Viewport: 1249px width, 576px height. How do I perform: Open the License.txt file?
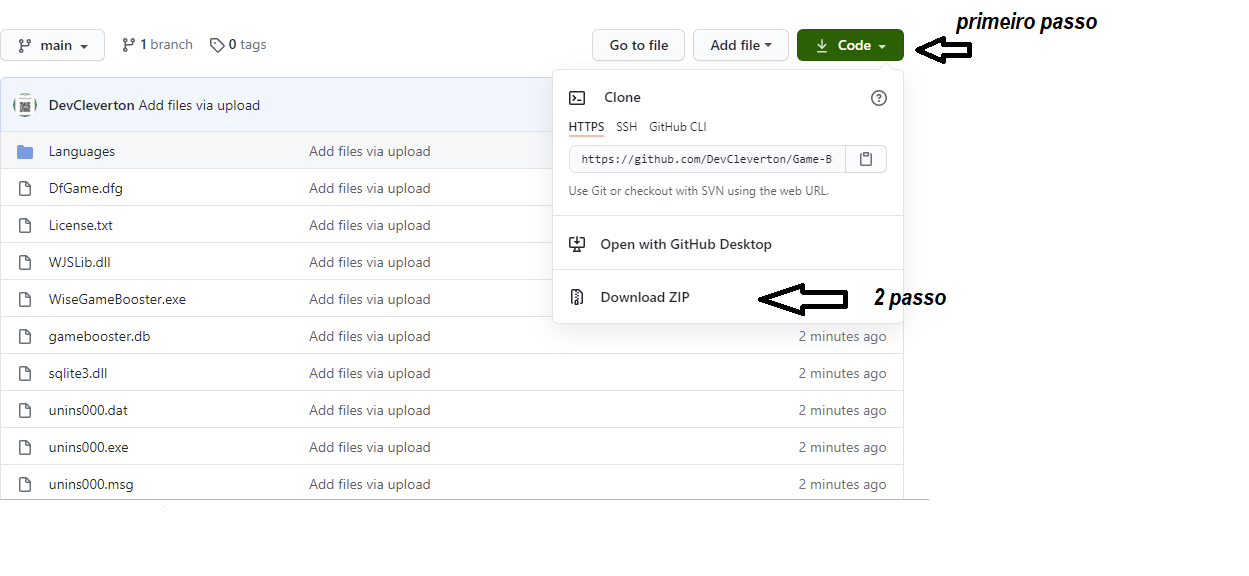tap(81, 225)
